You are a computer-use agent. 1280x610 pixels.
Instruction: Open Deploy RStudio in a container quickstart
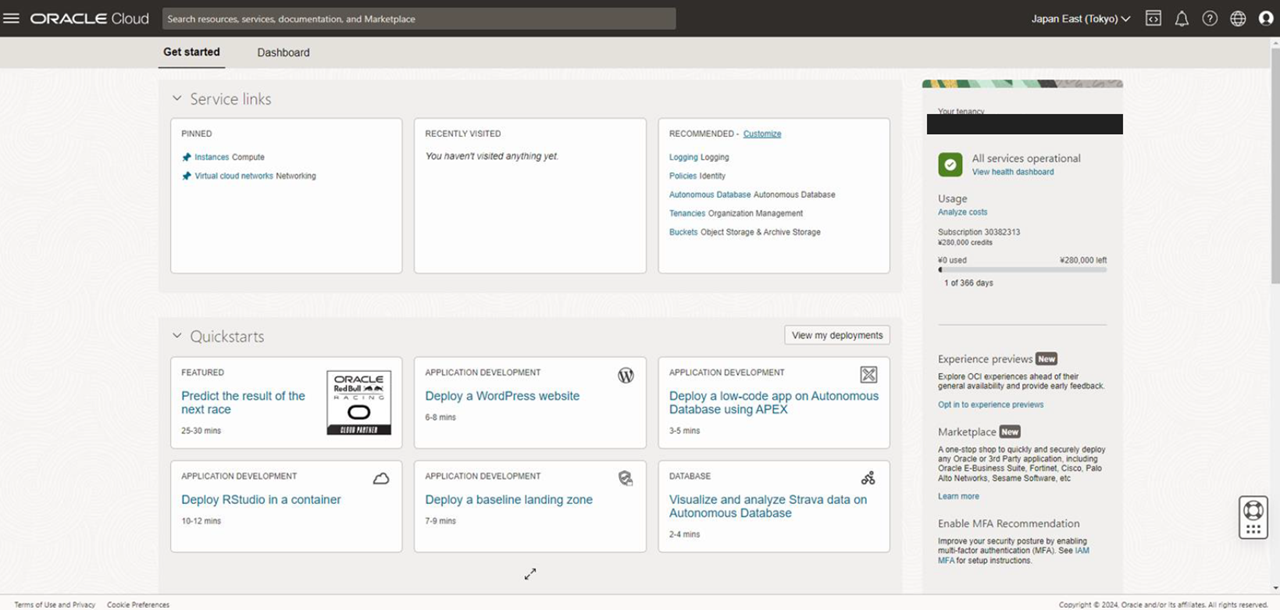pyautogui.click(x=261, y=500)
